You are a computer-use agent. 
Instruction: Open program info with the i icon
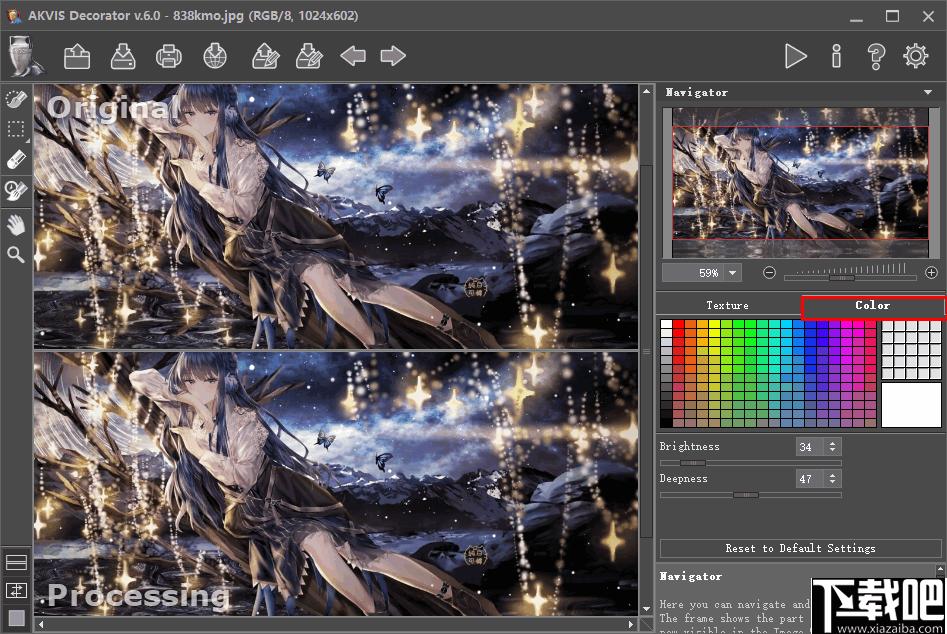tap(836, 56)
